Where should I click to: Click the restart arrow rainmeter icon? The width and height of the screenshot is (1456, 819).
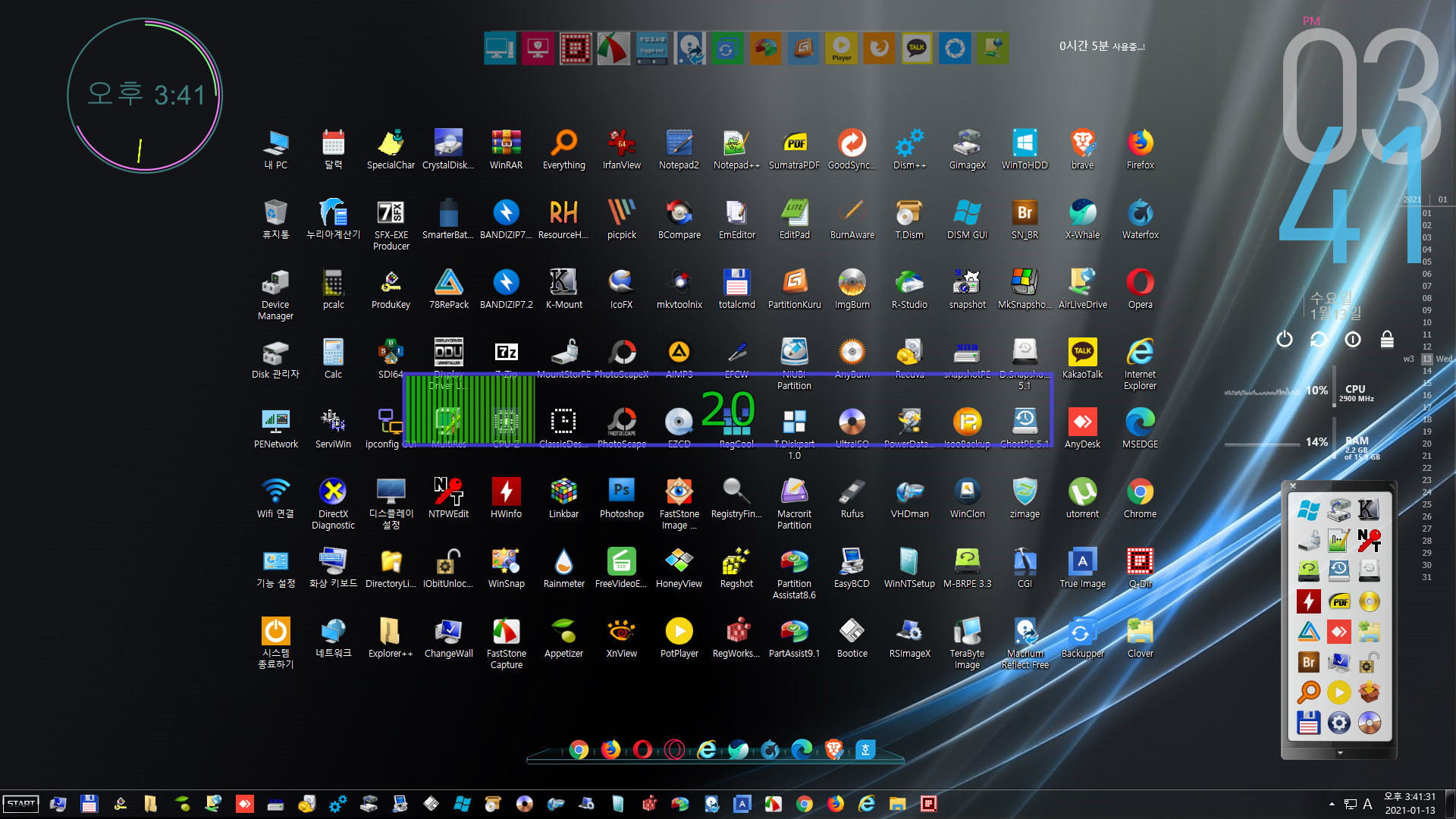coord(1318,339)
